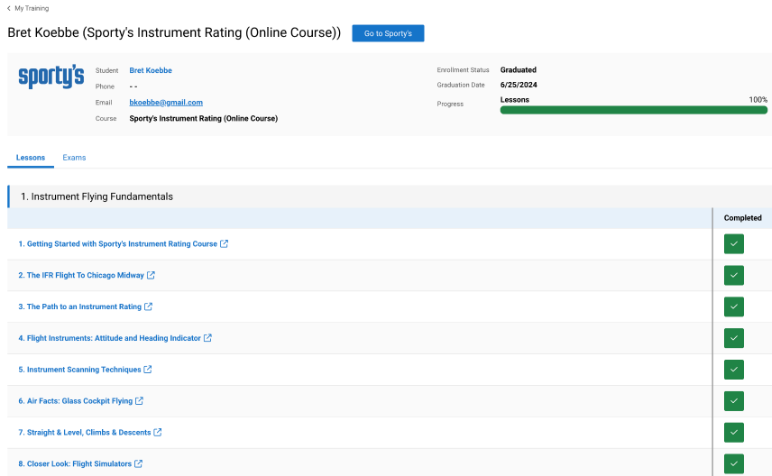Open external link icon for Attitude and Heading Indicator lesson

(x=208, y=338)
